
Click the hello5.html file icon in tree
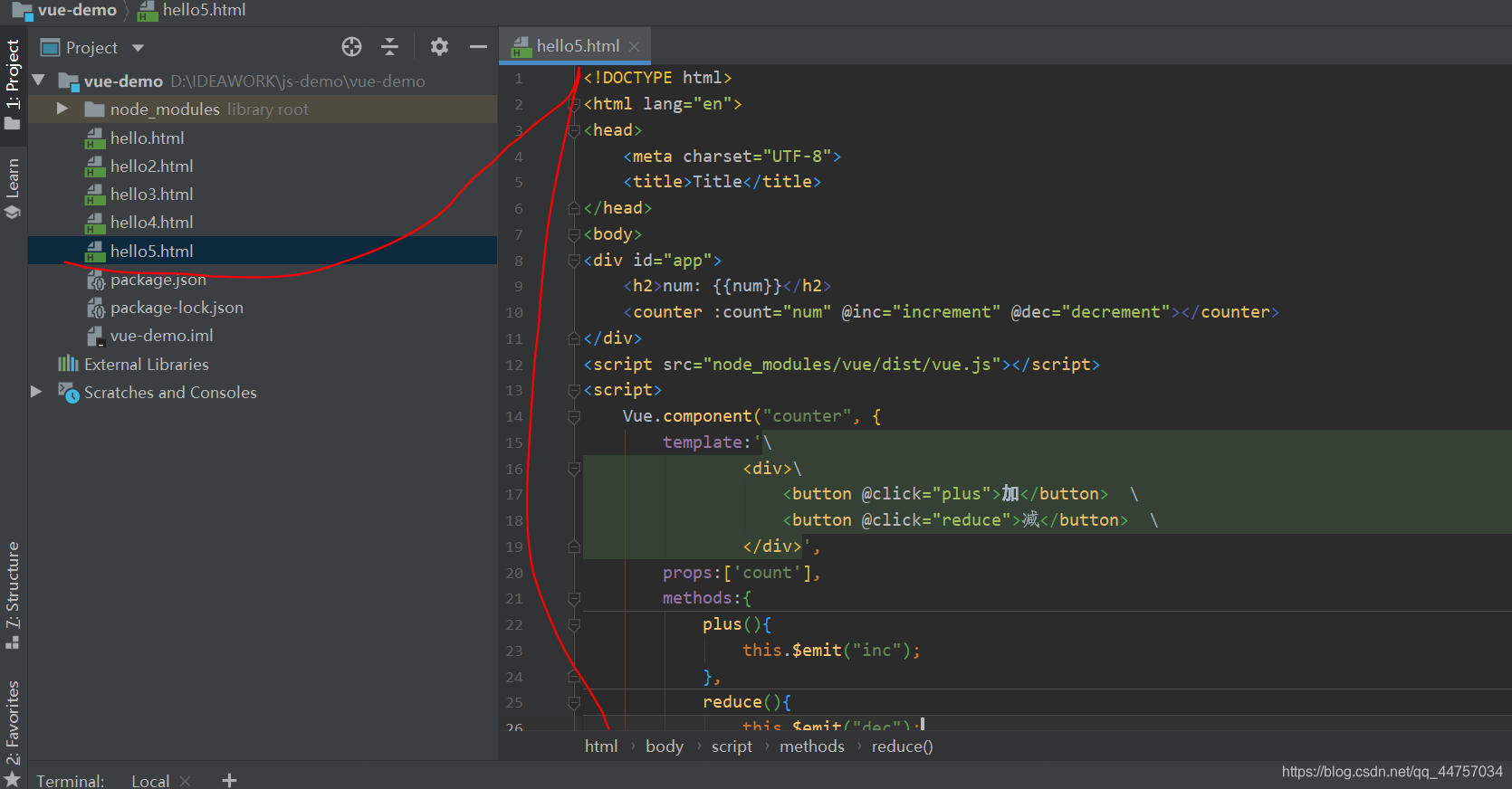click(x=95, y=251)
